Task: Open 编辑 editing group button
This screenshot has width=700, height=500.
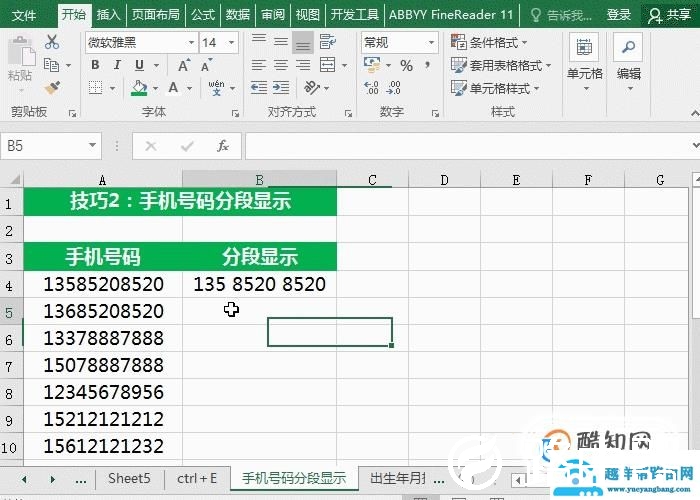Action: (629, 62)
